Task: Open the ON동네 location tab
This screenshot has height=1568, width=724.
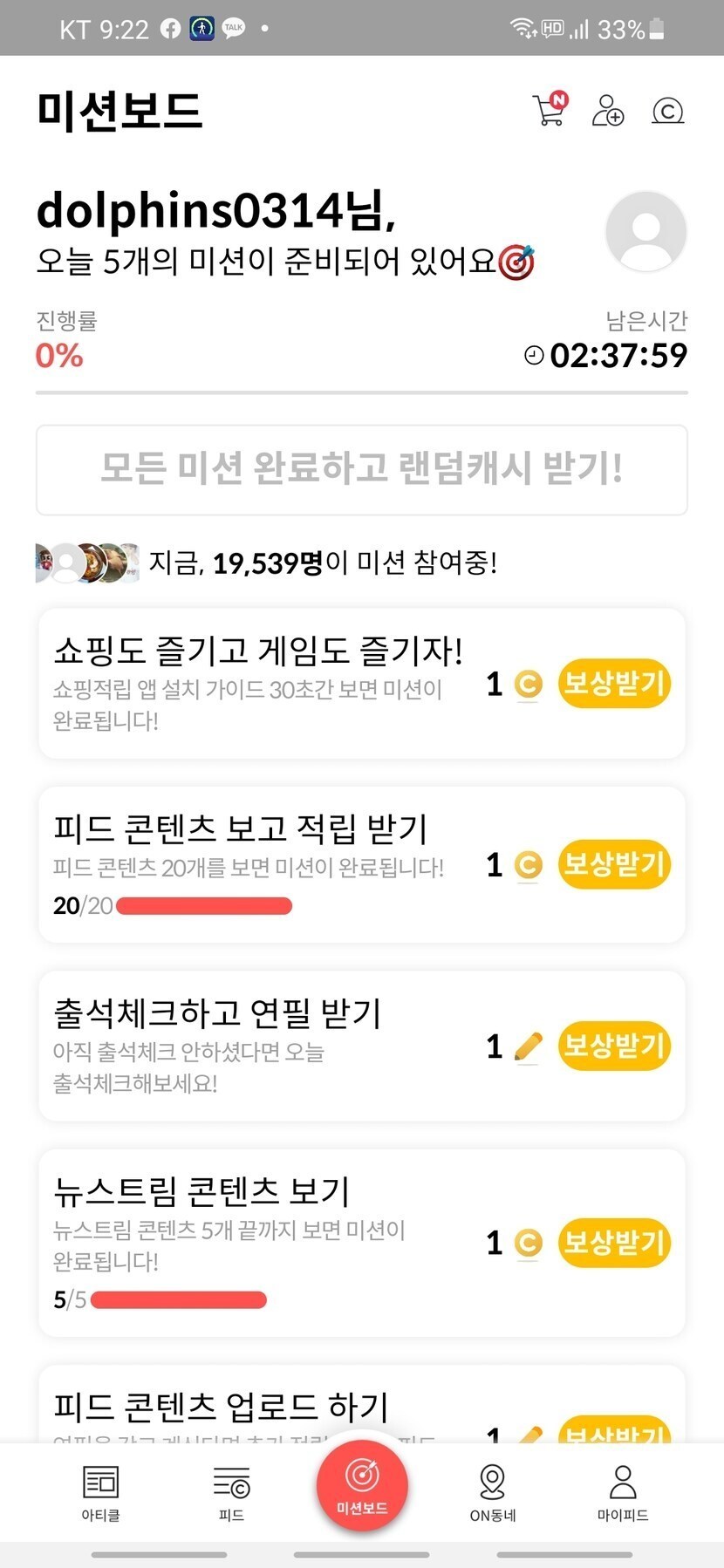Action: click(x=493, y=1493)
